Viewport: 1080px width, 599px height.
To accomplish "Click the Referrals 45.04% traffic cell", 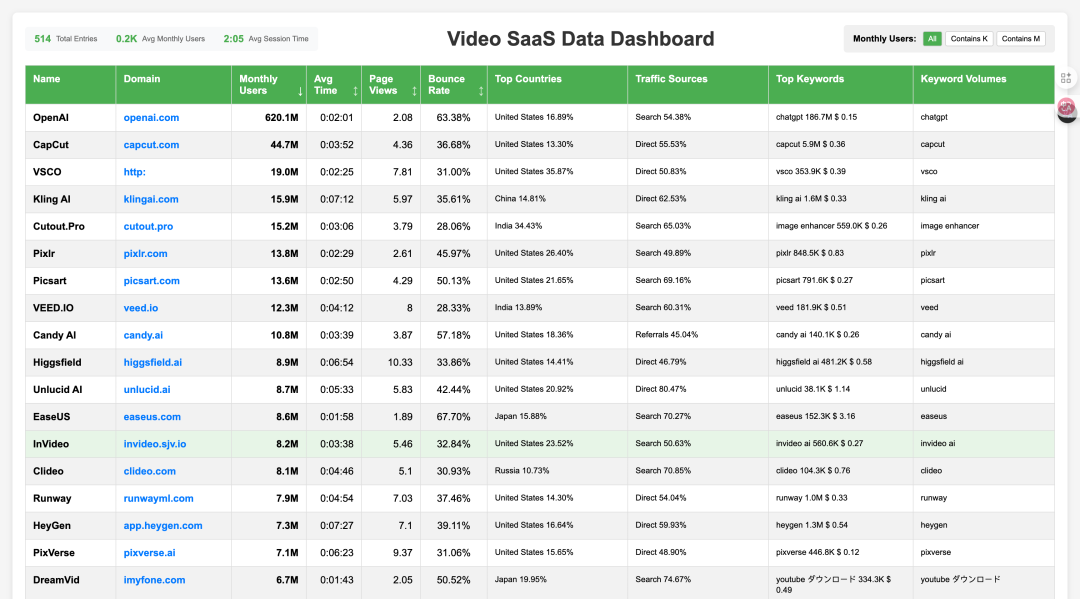I will coord(698,335).
